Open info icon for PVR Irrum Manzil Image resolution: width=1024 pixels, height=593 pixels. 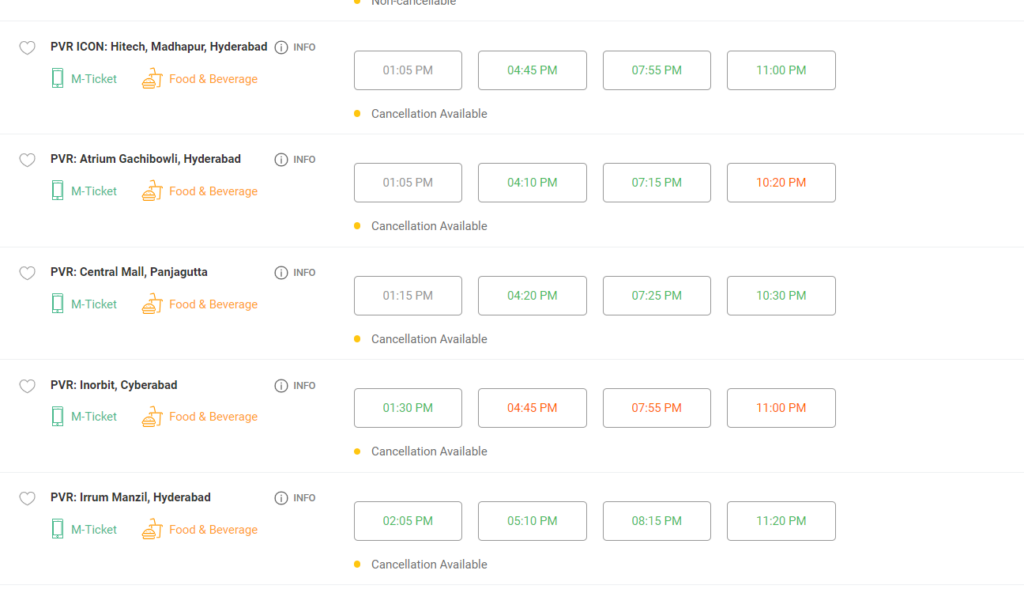281,498
